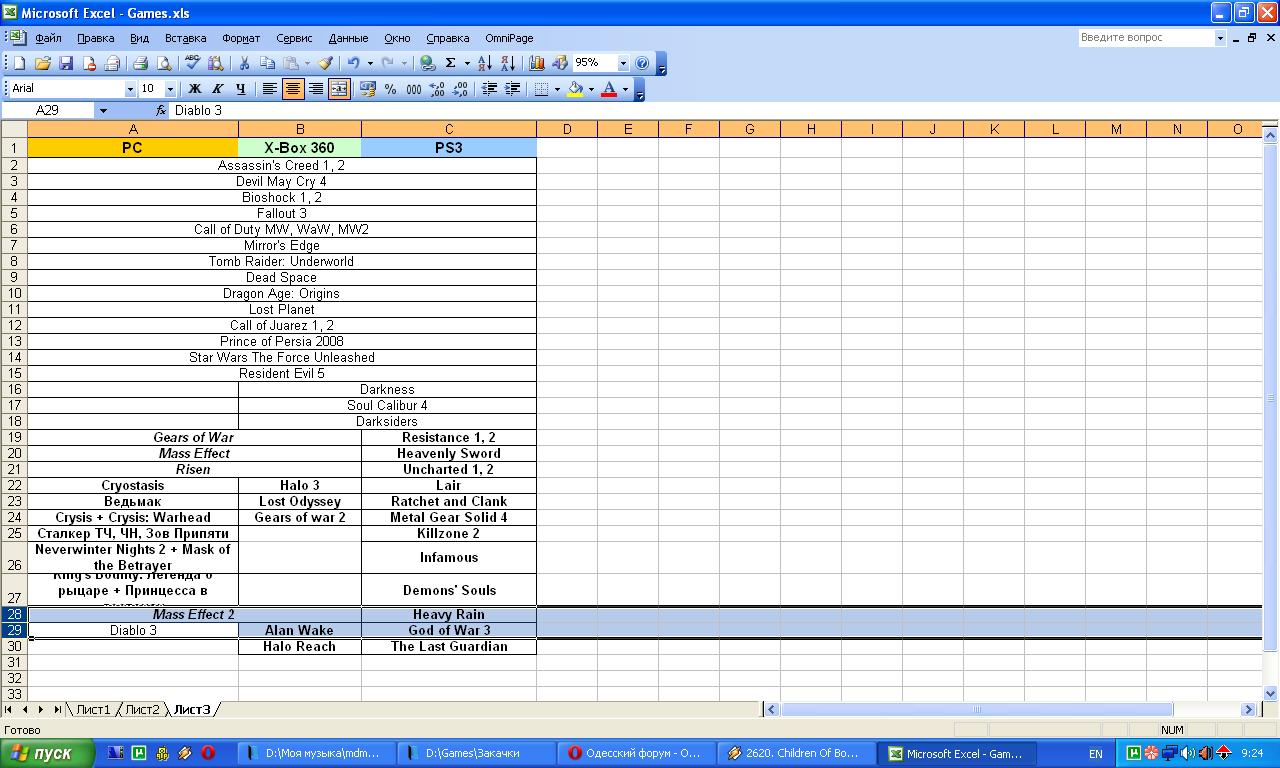The image size is (1280, 768).
Task: Switch to the Лист1 sheet tab
Action: coord(93,709)
